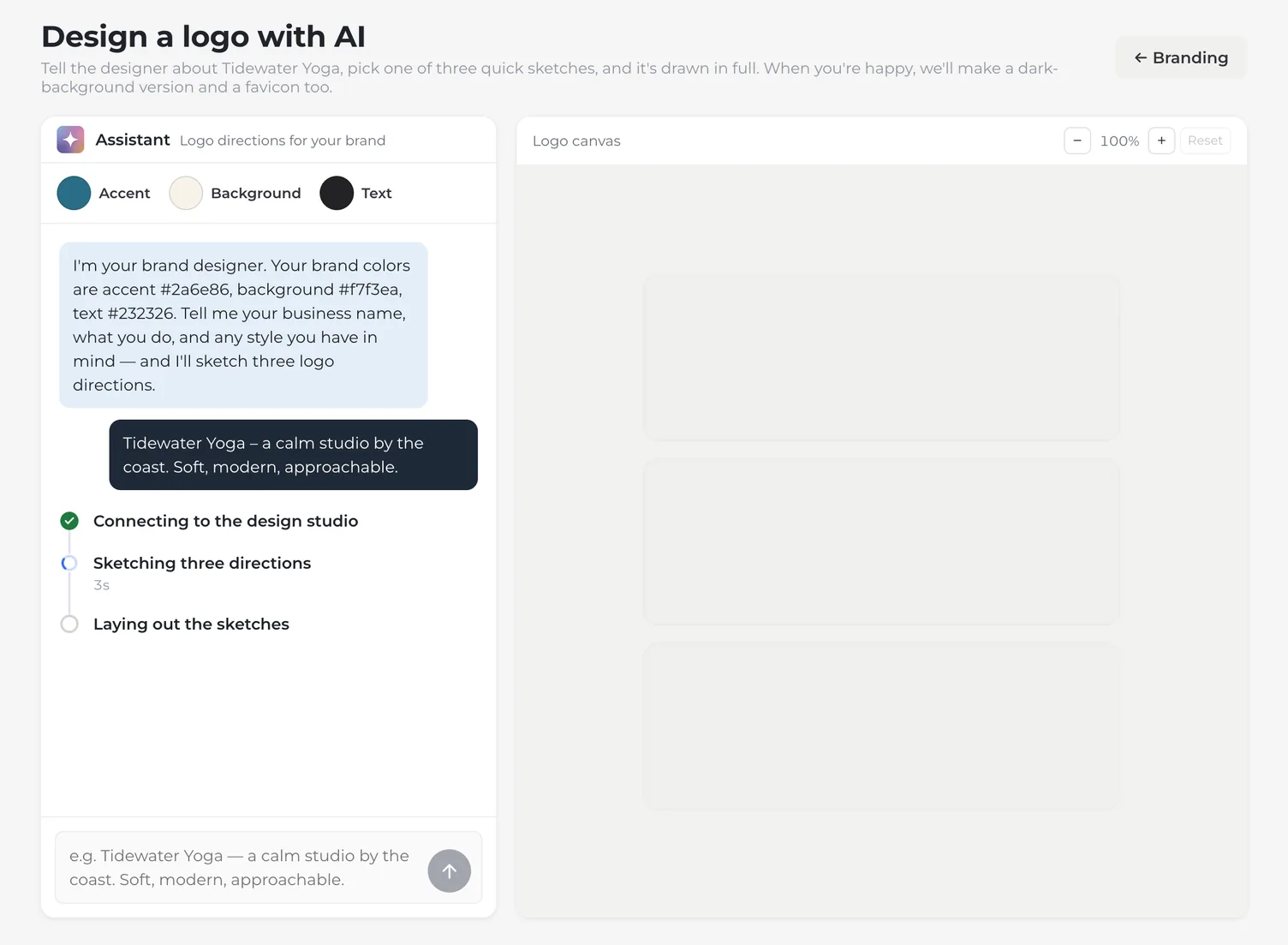The image size is (1288, 945).
Task: Click the green check beside Connecting step
Action: coord(69,521)
